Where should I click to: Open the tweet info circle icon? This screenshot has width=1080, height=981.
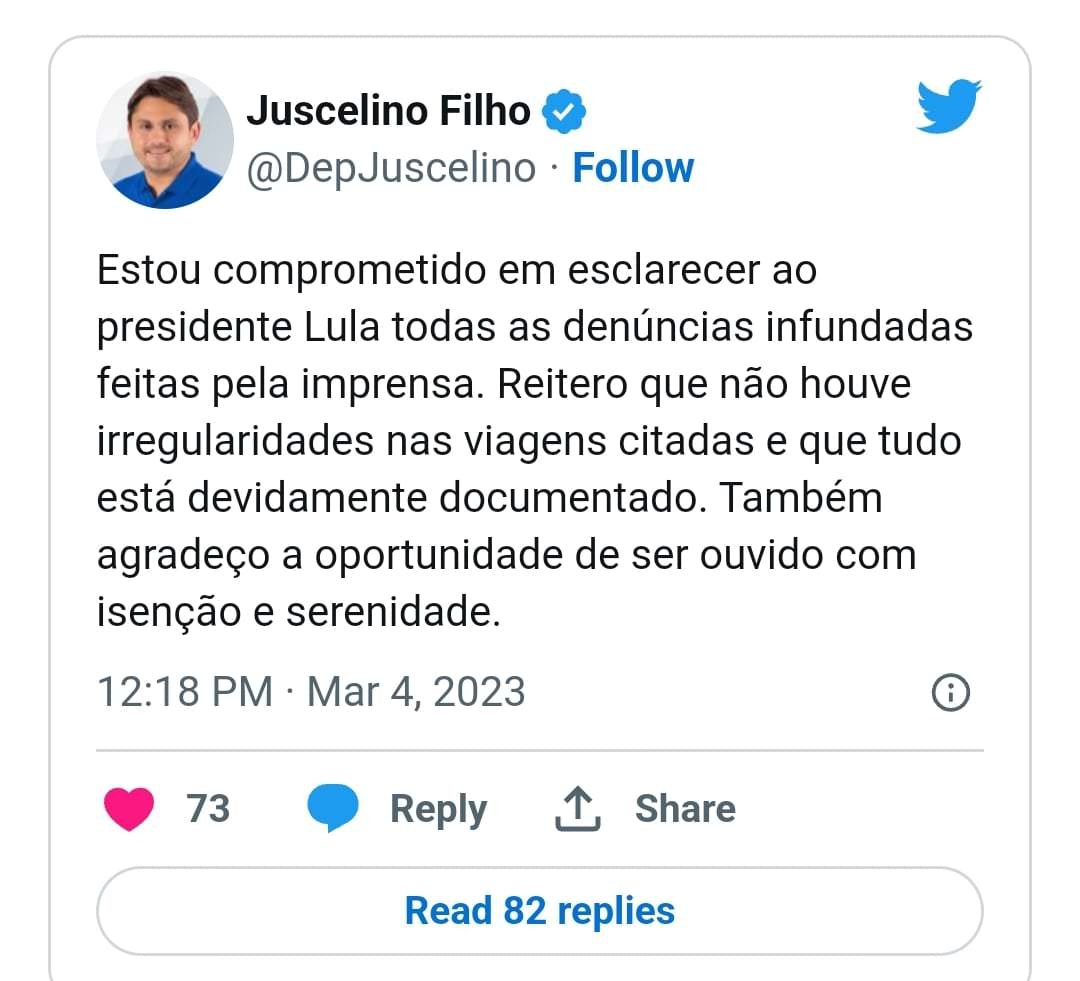[x=950, y=692]
